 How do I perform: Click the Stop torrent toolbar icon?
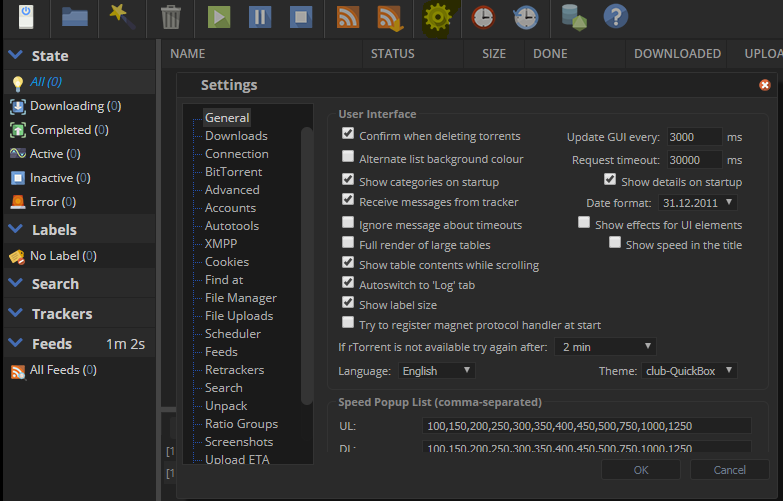(299, 17)
